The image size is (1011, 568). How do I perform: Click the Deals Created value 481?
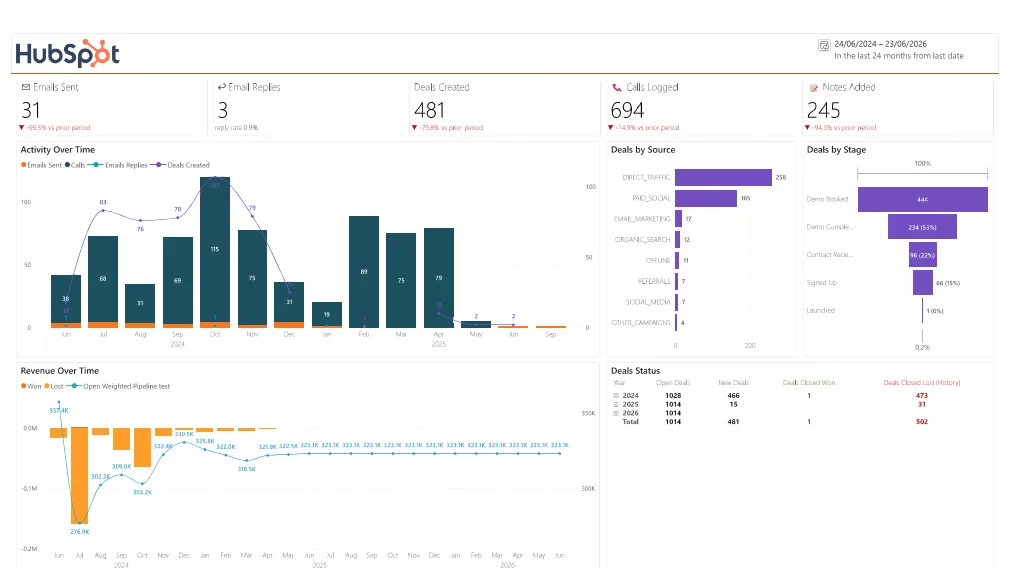point(429,110)
